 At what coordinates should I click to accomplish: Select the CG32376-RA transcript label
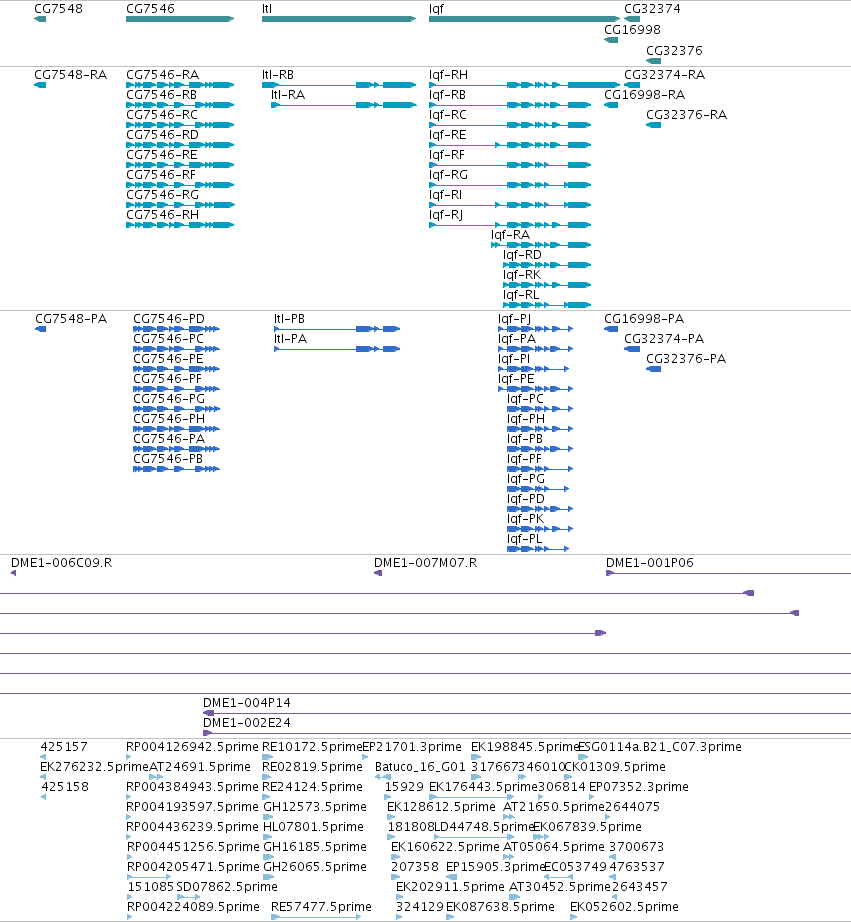pyautogui.click(x=686, y=115)
